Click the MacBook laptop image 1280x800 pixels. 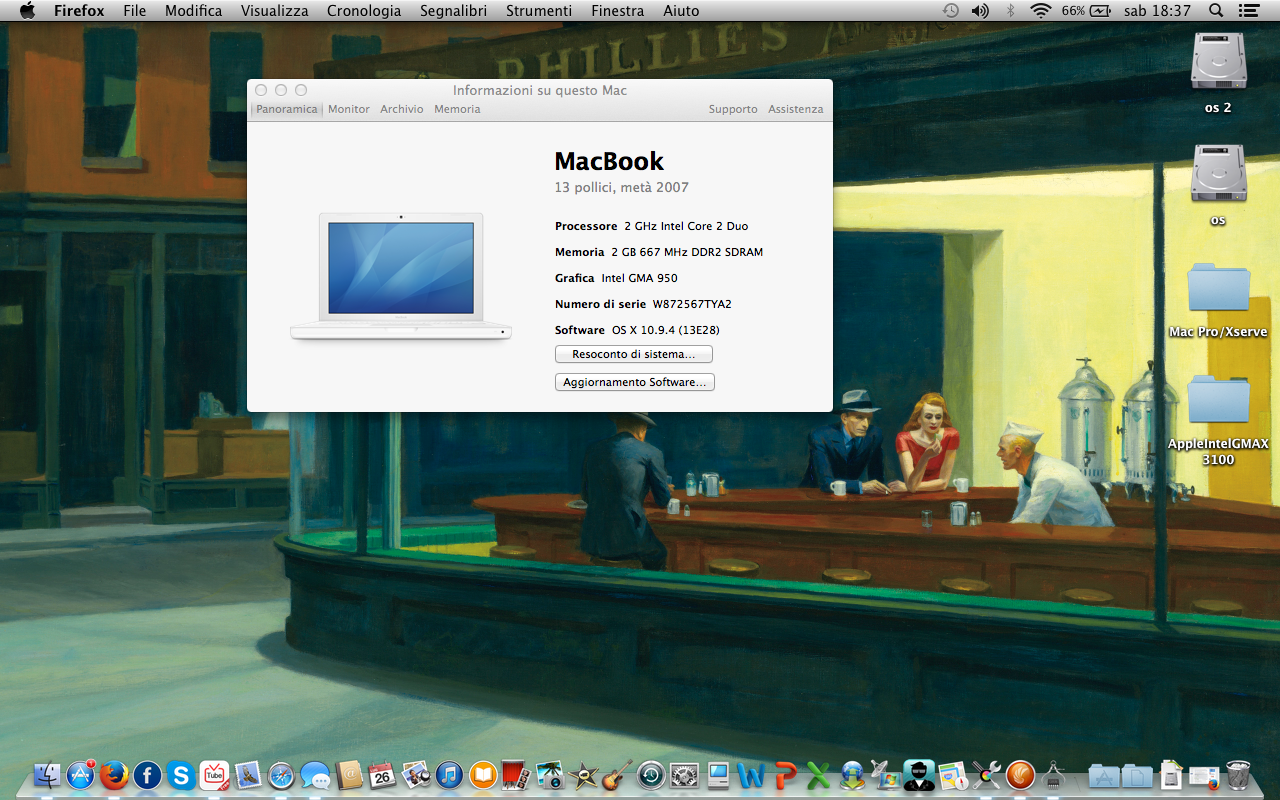(x=401, y=276)
